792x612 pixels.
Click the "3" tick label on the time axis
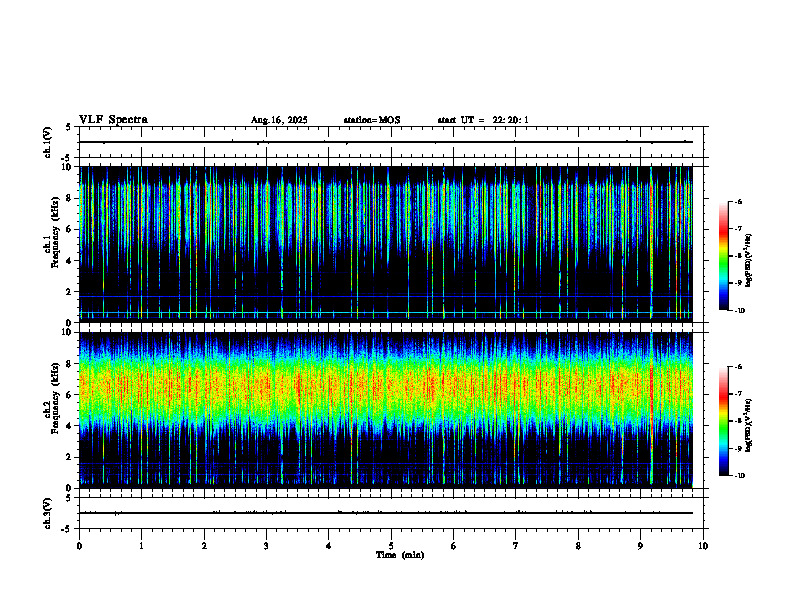(266, 546)
